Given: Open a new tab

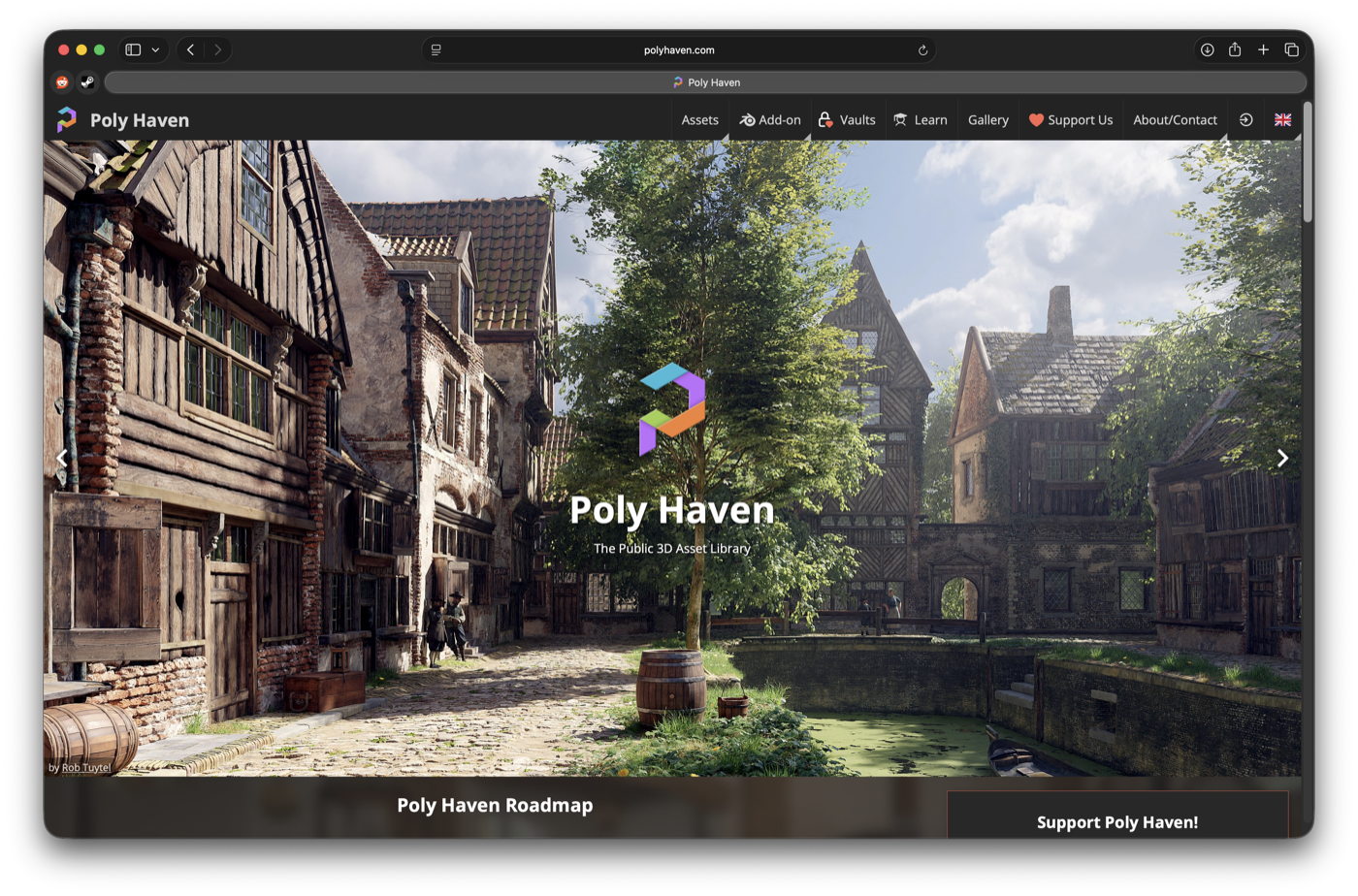Looking at the screenshot, I should (x=1263, y=49).
